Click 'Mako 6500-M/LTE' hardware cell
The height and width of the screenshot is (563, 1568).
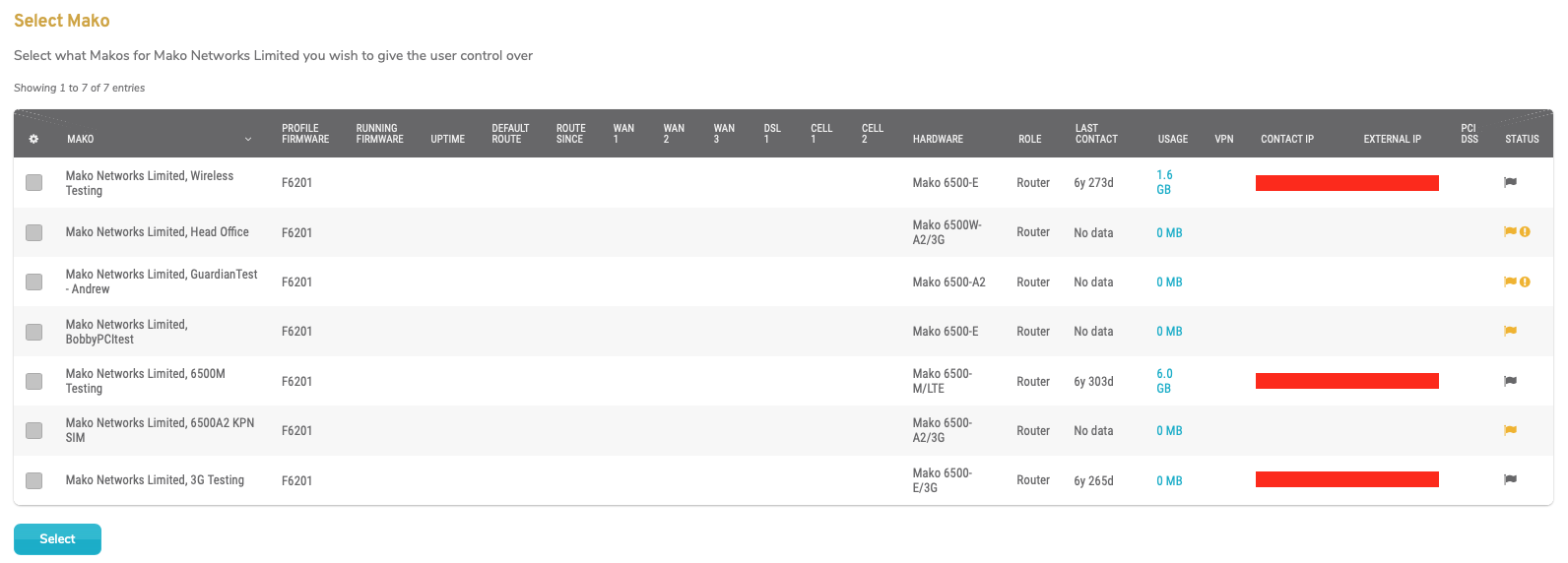point(942,381)
